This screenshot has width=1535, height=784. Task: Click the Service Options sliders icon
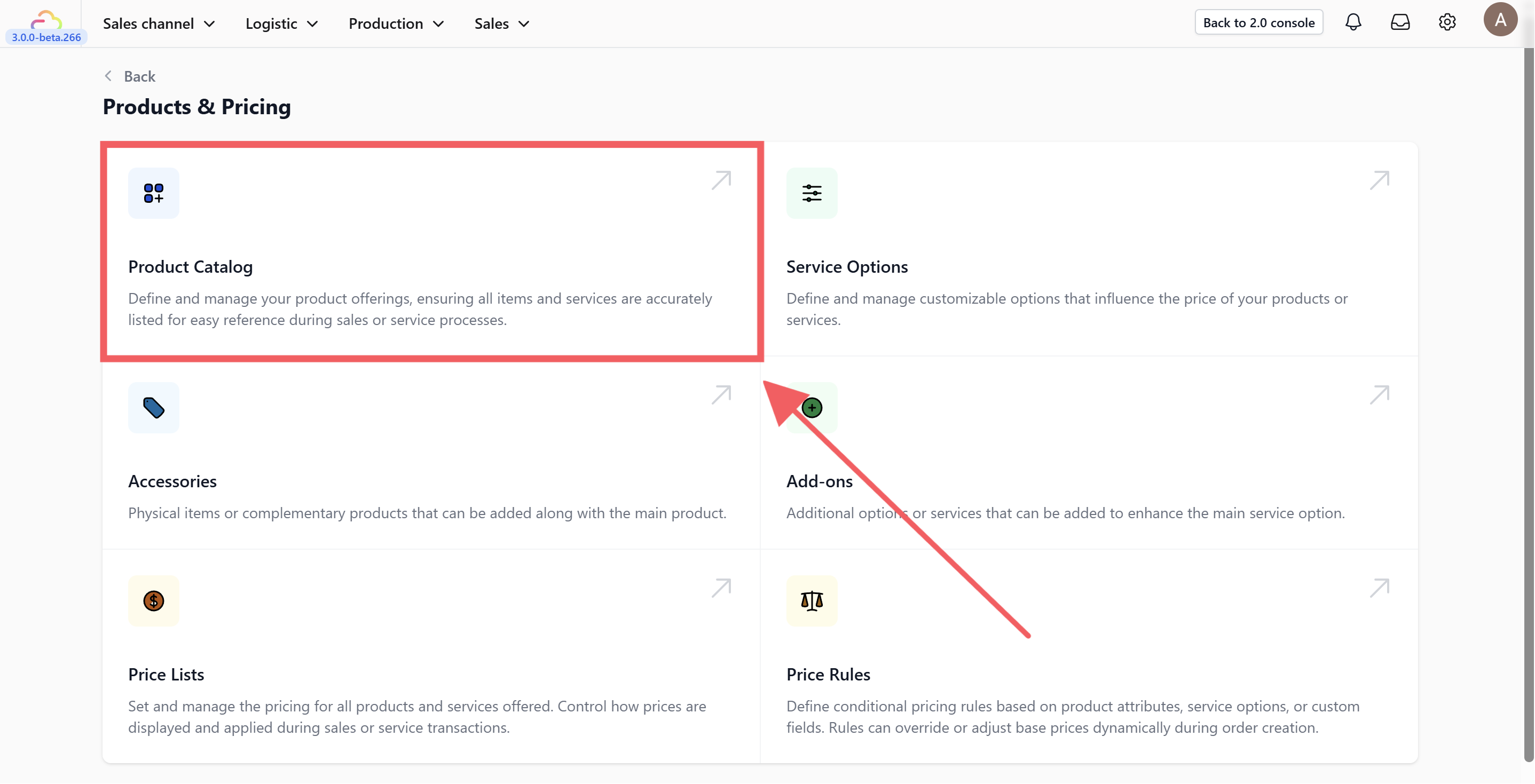click(x=811, y=193)
